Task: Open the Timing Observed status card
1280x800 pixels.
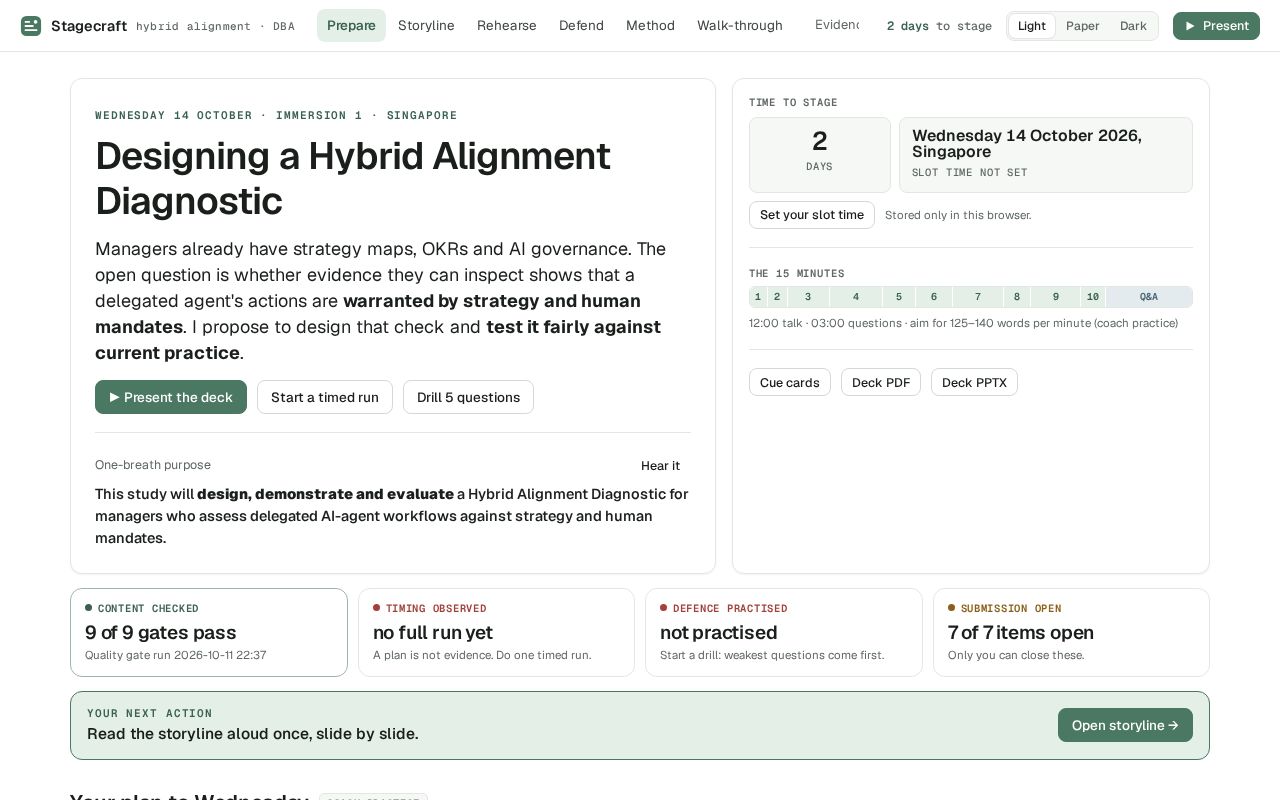Action: [496, 632]
